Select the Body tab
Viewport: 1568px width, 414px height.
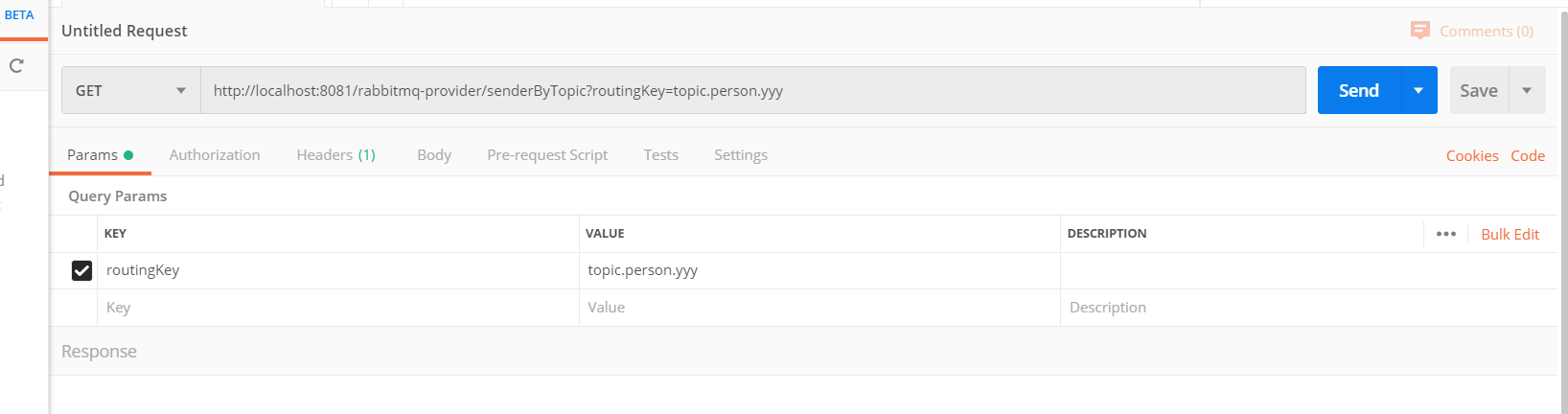tap(434, 155)
